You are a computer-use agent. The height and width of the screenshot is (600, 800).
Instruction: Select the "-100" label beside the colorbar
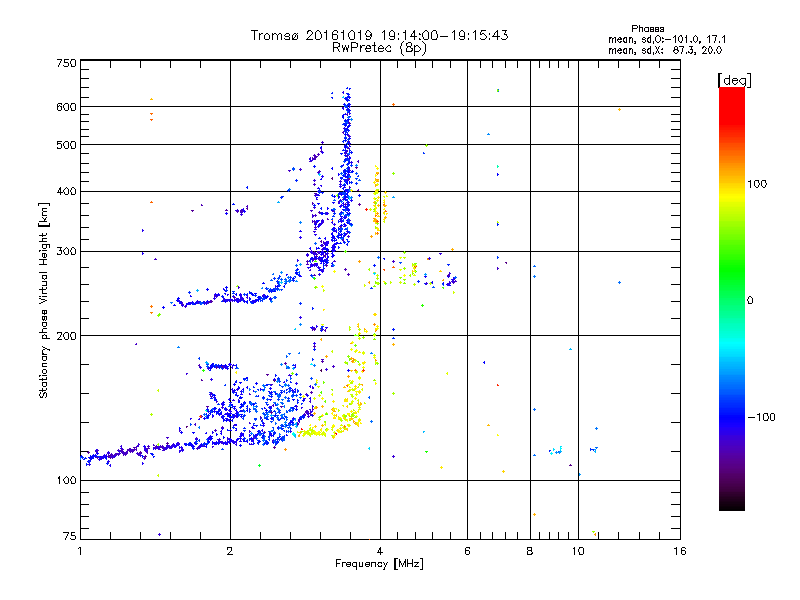click(x=761, y=417)
